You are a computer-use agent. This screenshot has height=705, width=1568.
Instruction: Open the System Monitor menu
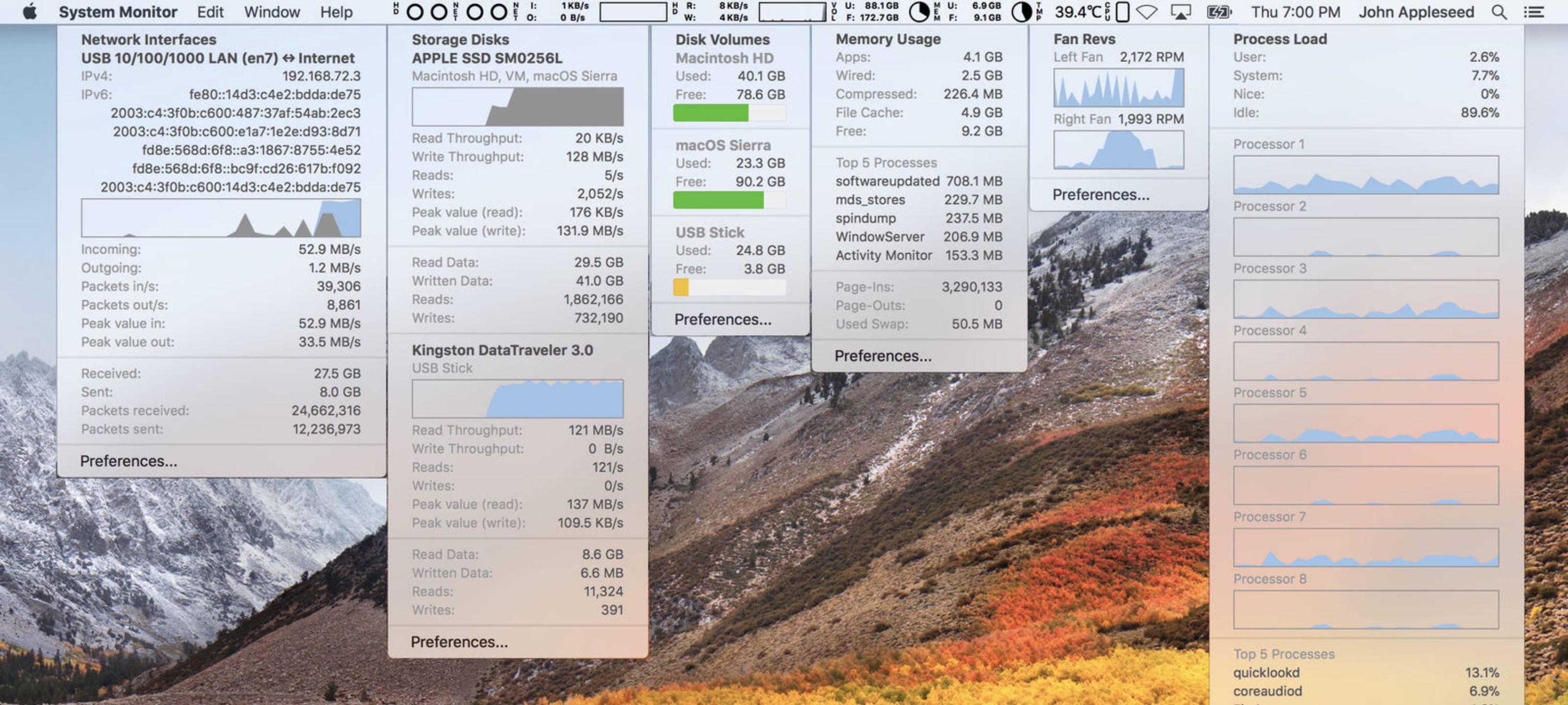(118, 11)
